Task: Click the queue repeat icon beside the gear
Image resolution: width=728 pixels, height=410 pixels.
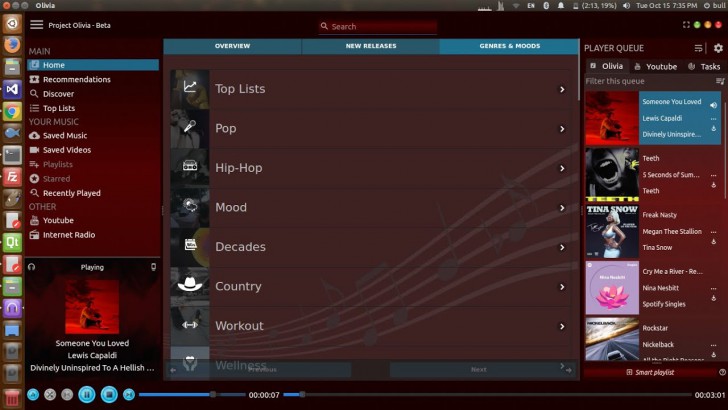Action: coord(698,48)
